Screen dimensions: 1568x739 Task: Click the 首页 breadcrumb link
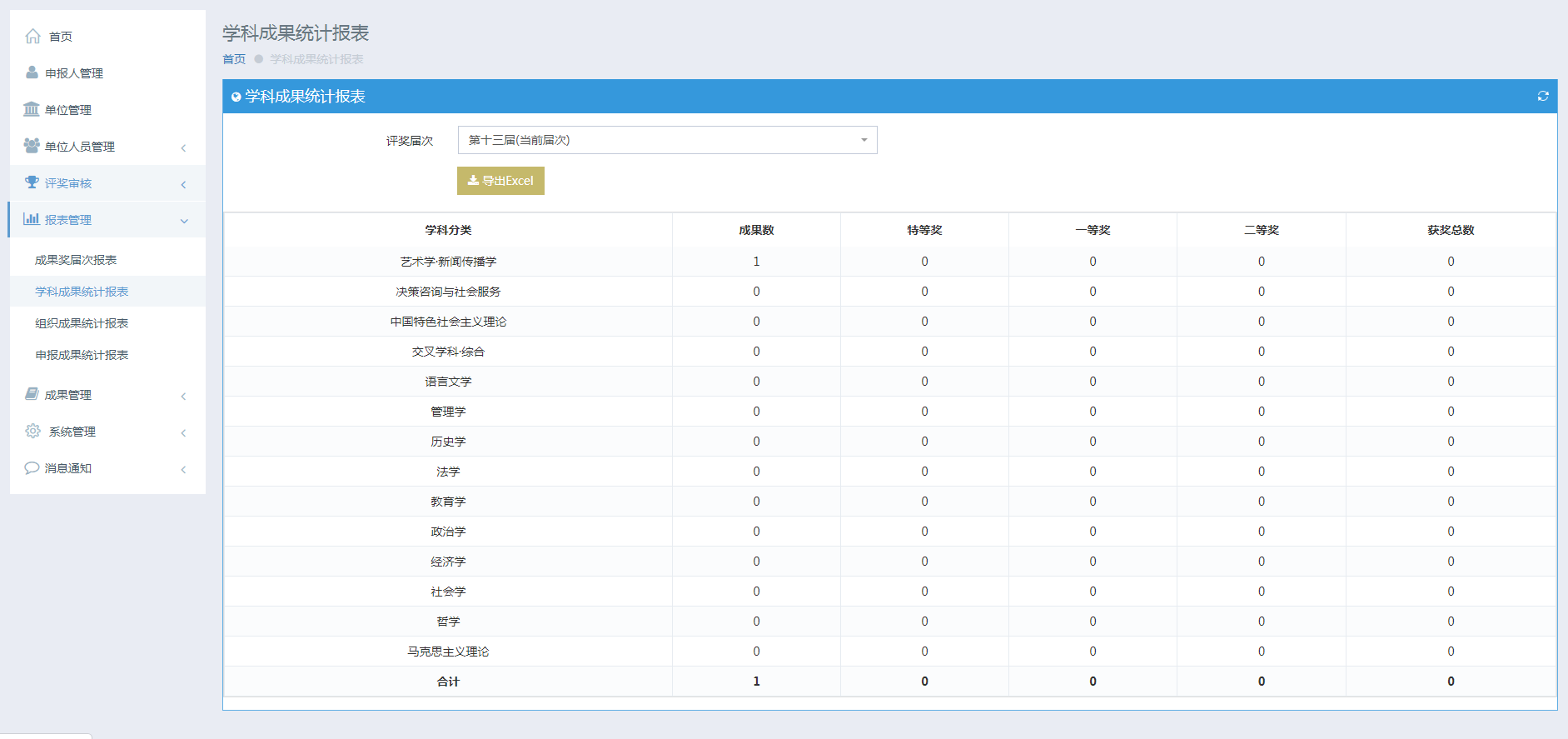(x=234, y=59)
